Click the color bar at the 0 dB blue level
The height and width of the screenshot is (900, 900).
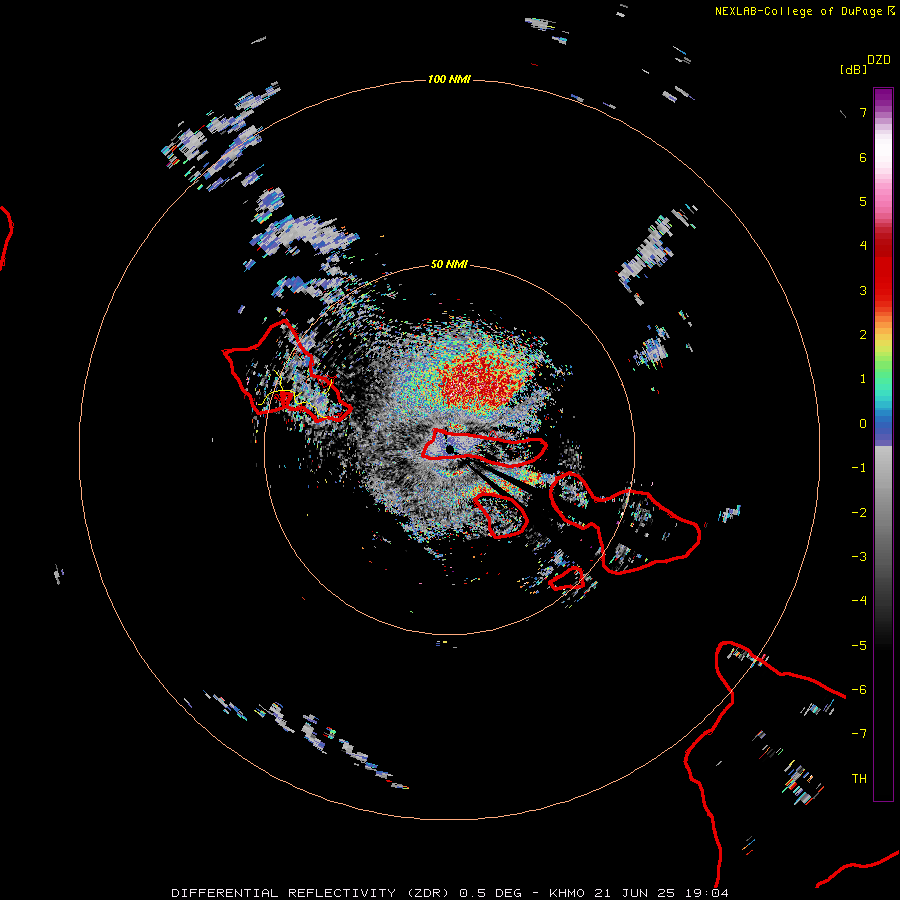883,424
